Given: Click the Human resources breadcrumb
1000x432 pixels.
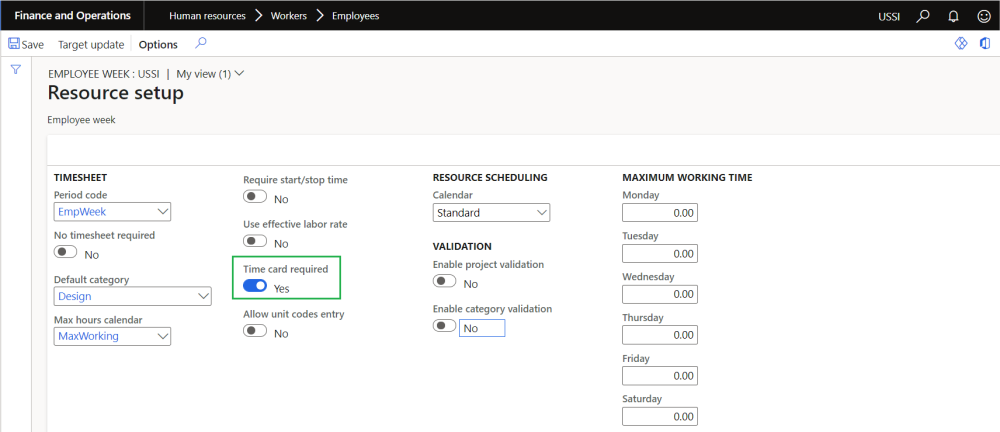Looking at the screenshot, I should 205,16.
